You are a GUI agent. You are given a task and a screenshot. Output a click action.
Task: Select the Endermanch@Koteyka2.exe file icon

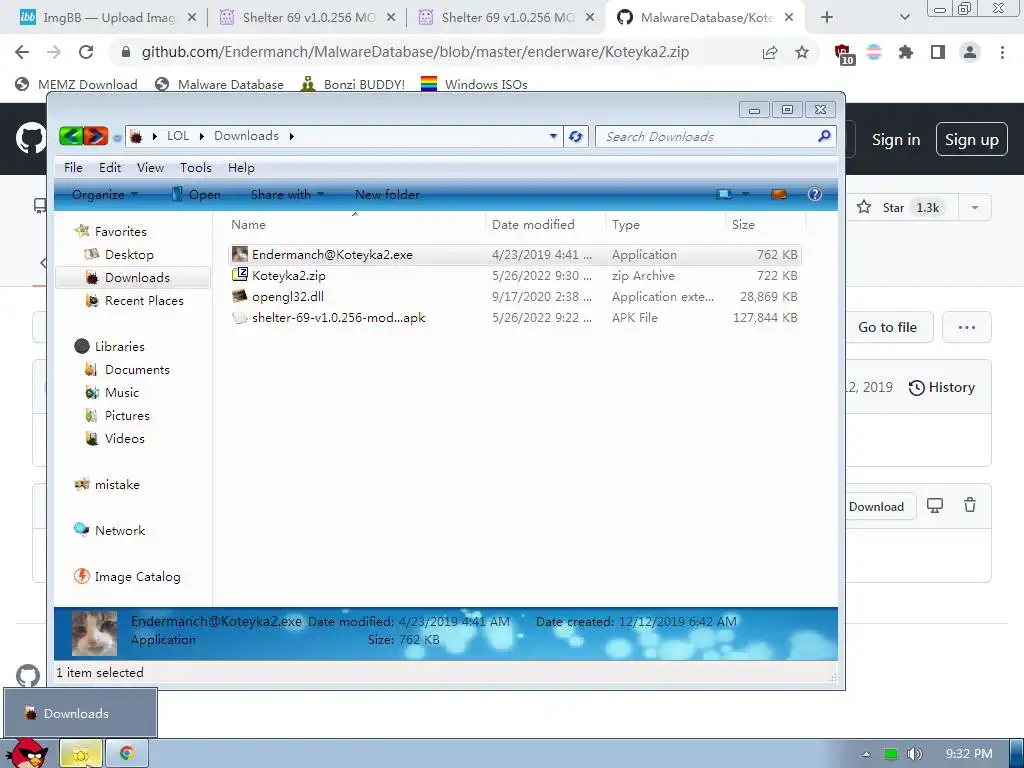[240, 255]
